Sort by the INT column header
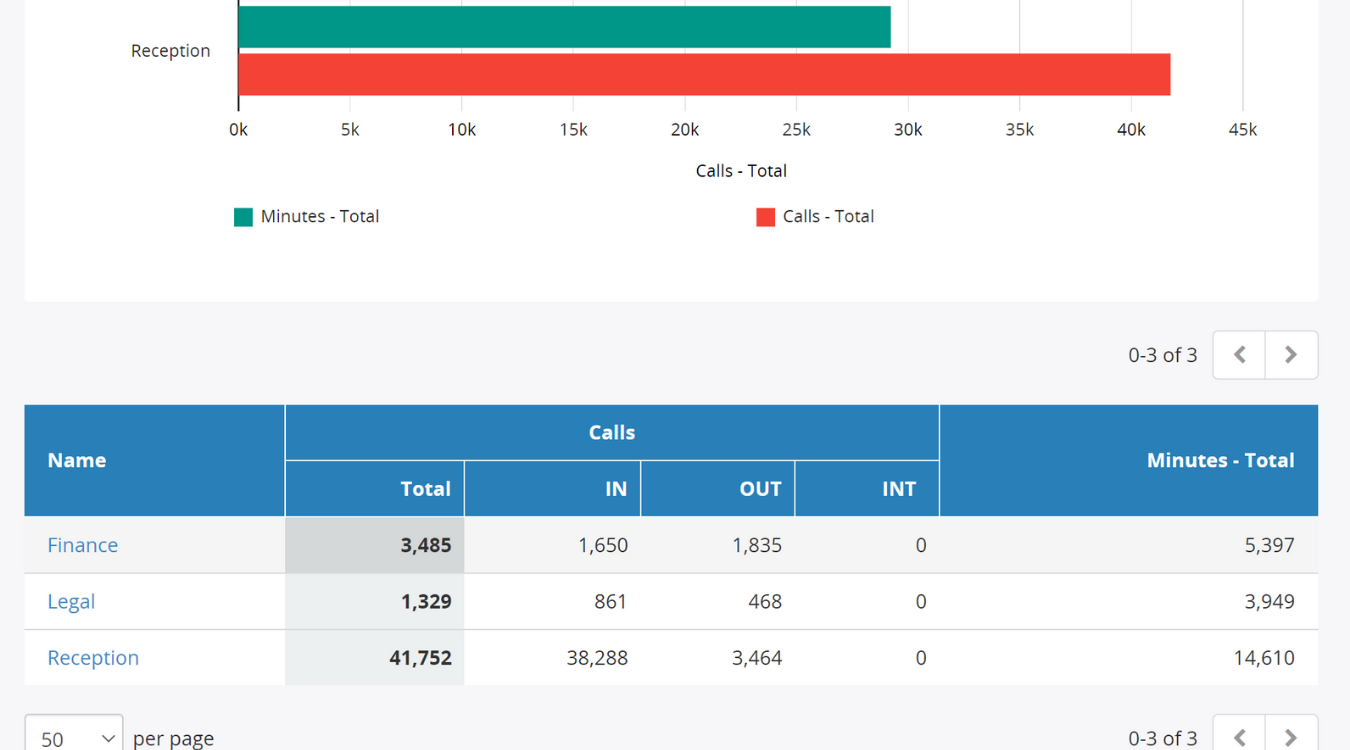Image resolution: width=1350 pixels, height=750 pixels. 867,488
